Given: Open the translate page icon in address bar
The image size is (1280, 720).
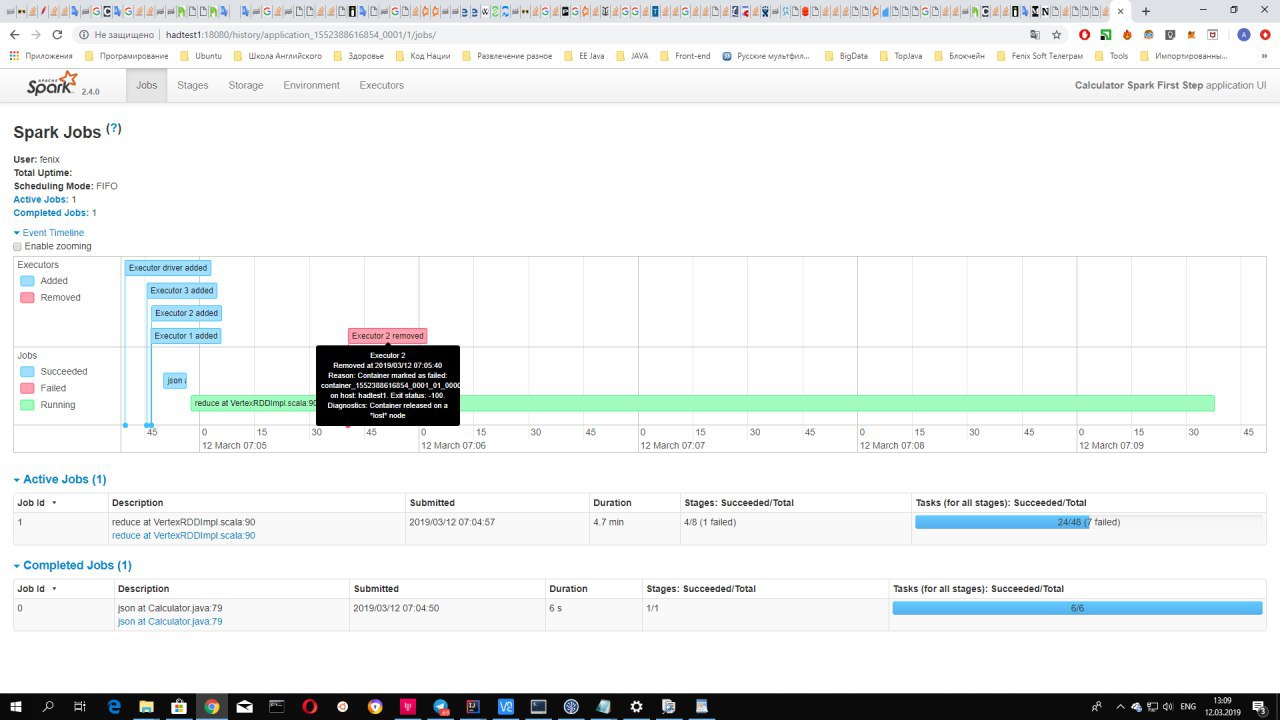Looking at the screenshot, I should coord(1035,34).
